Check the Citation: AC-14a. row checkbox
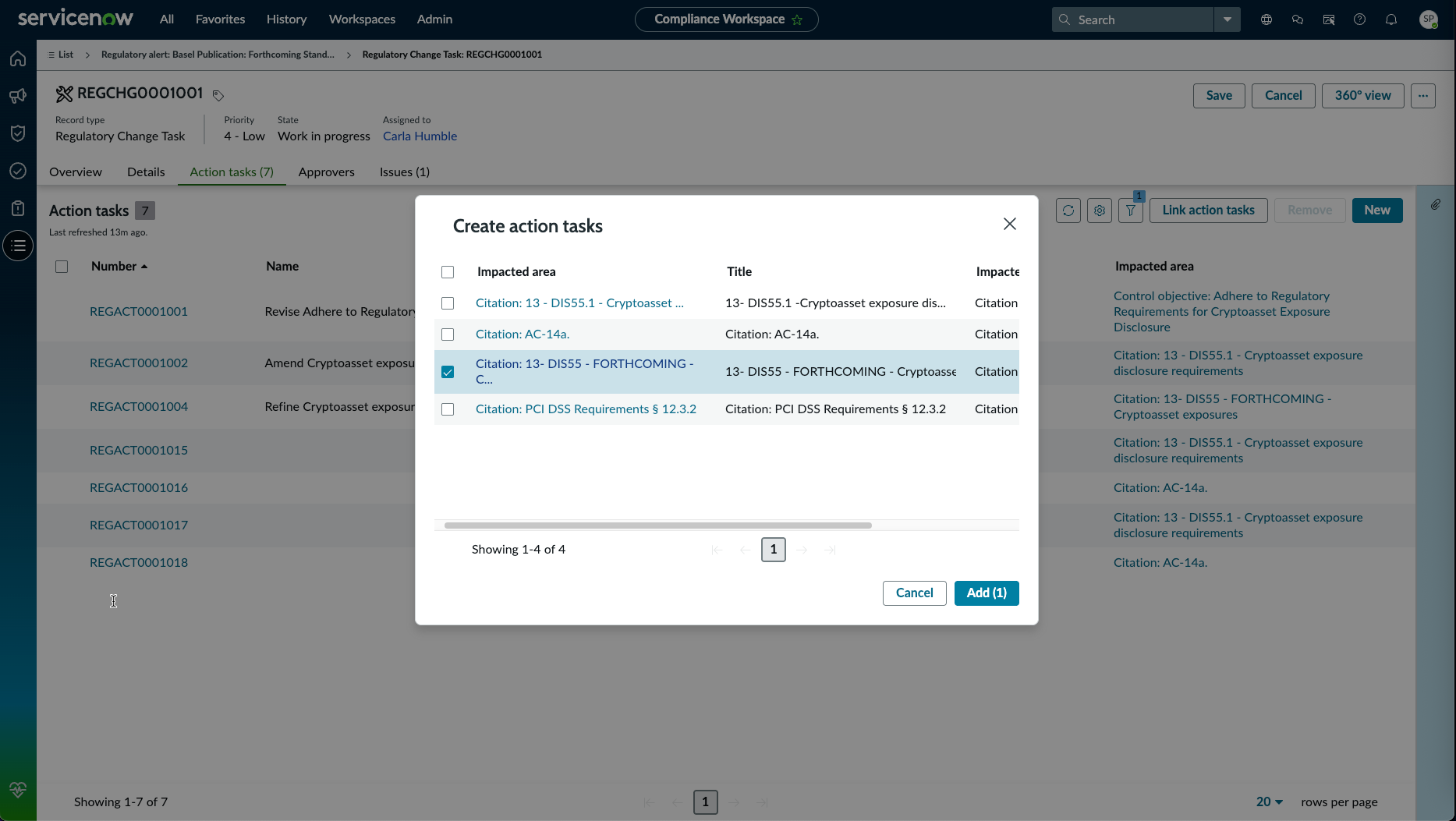 (x=448, y=334)
